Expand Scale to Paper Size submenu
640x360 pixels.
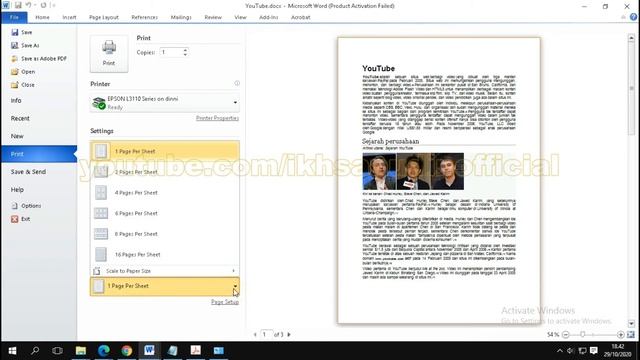165,271
